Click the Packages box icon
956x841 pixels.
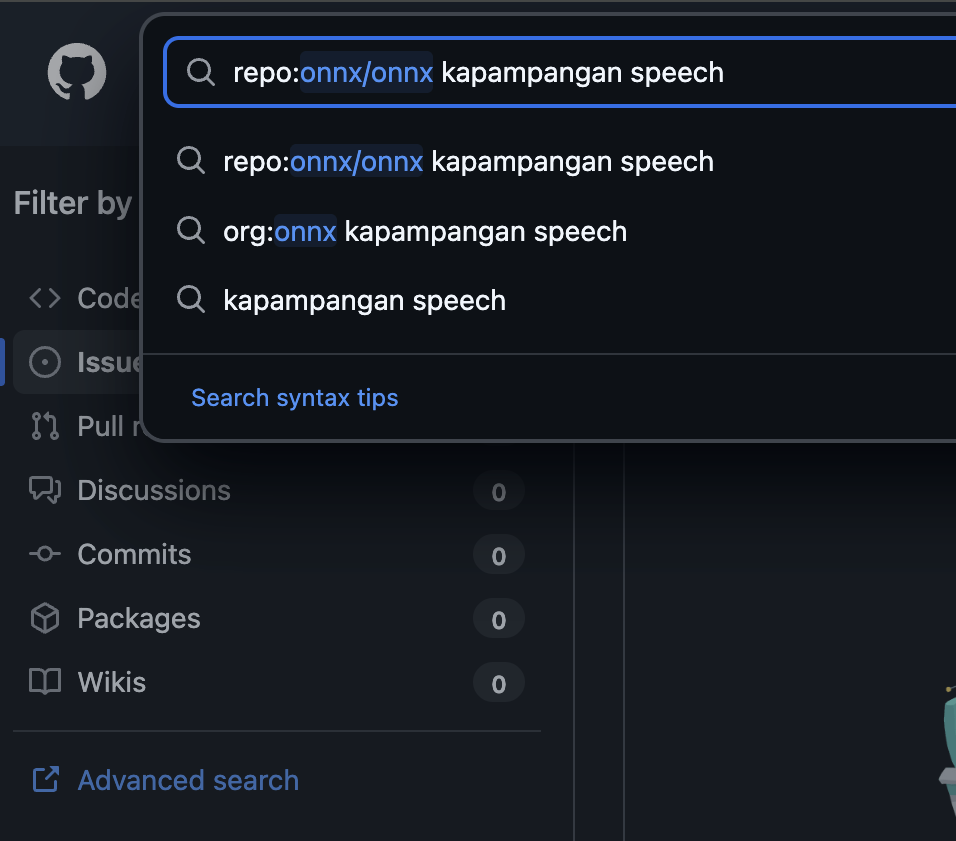[45, 619]
